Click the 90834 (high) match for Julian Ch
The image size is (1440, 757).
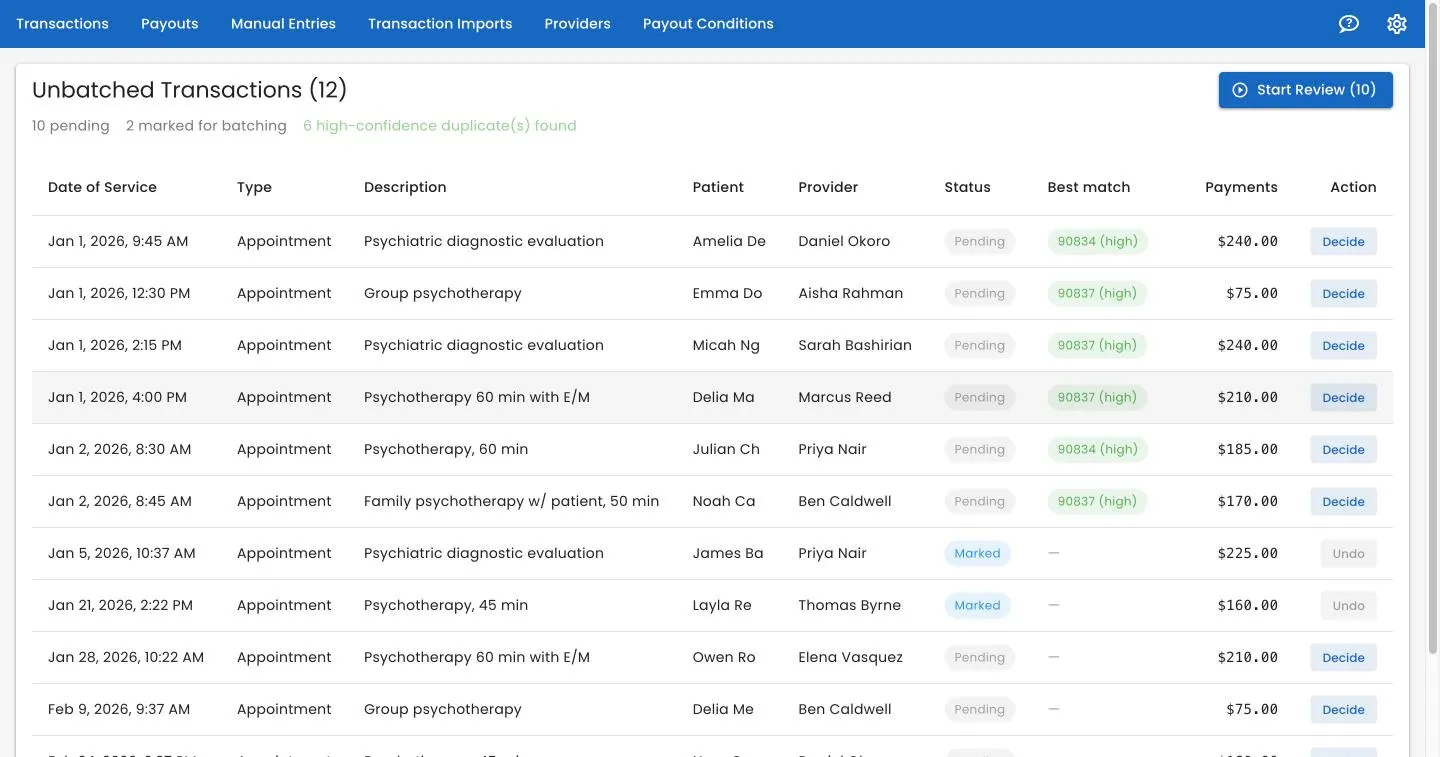(1097, 449)
